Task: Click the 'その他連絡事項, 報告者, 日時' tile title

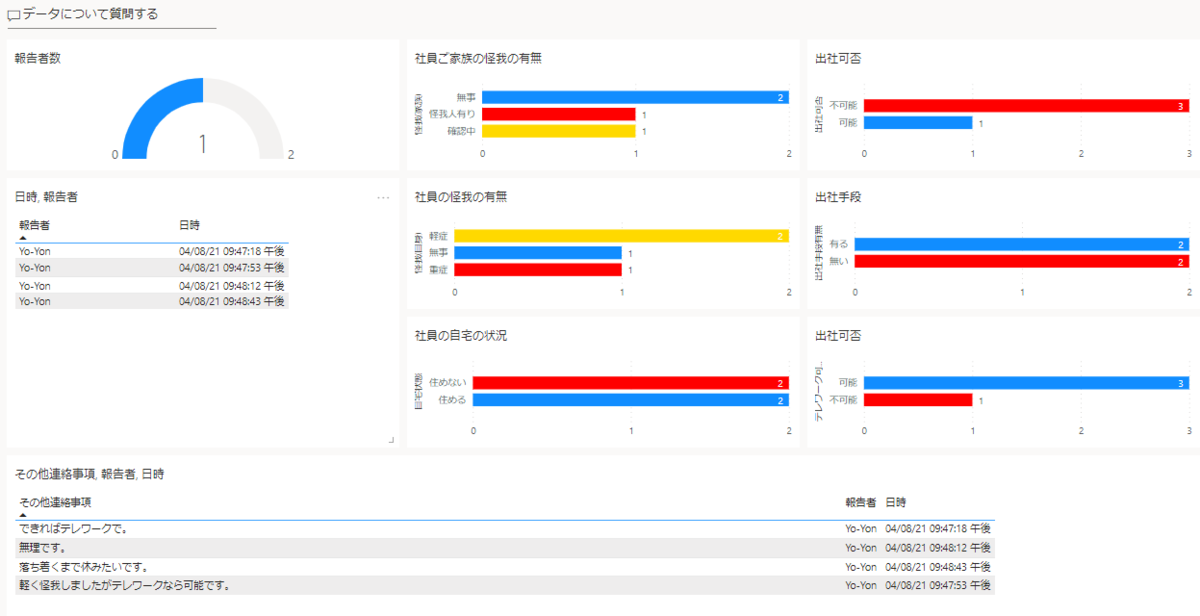Action: coord(90,473)
